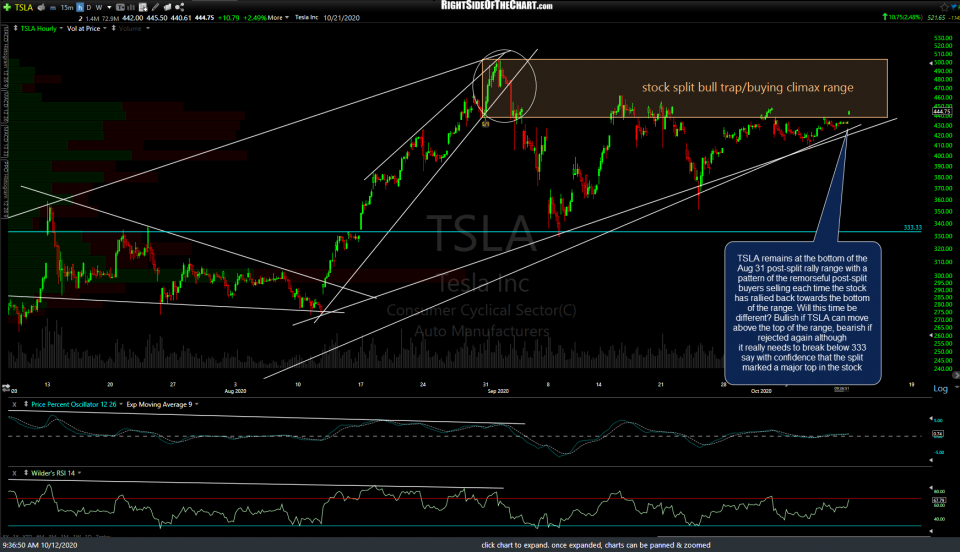This screenshot has height=552, width=960.
Task: Click the RSI 57.79 value tag
Action: pos(937,501)
